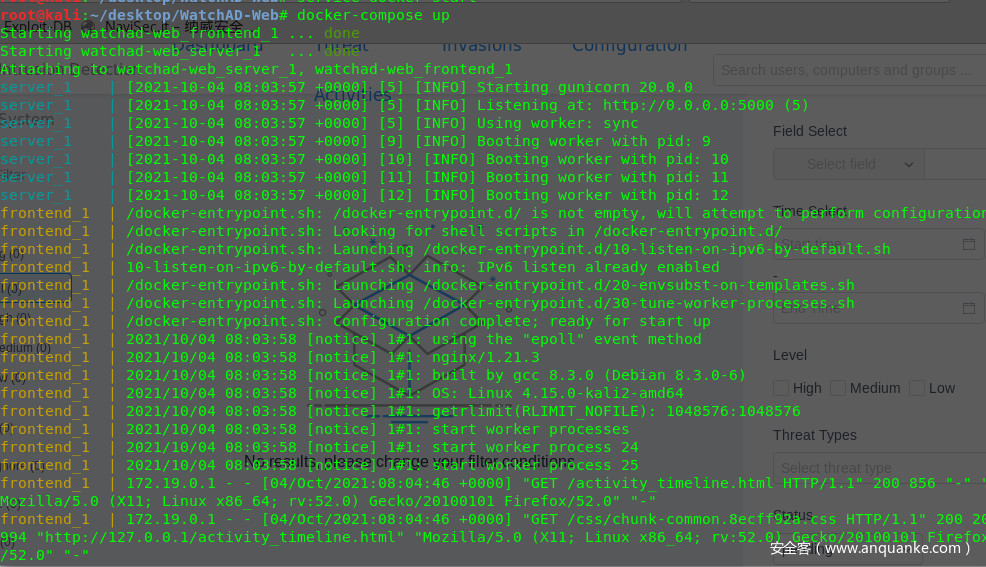Focus the search users, computers and groups box
The image size is (986, 567).
click(x=848, y=70)
